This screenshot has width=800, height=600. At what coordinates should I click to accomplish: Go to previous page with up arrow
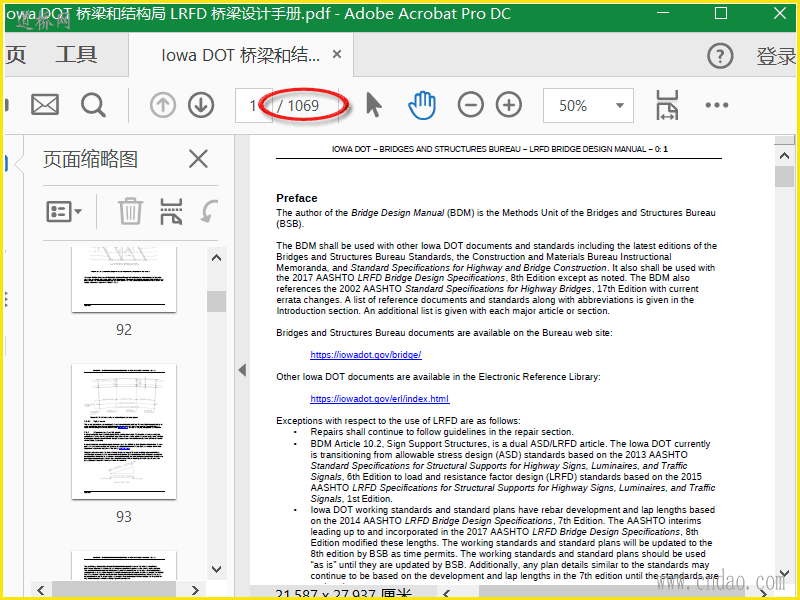163,106
